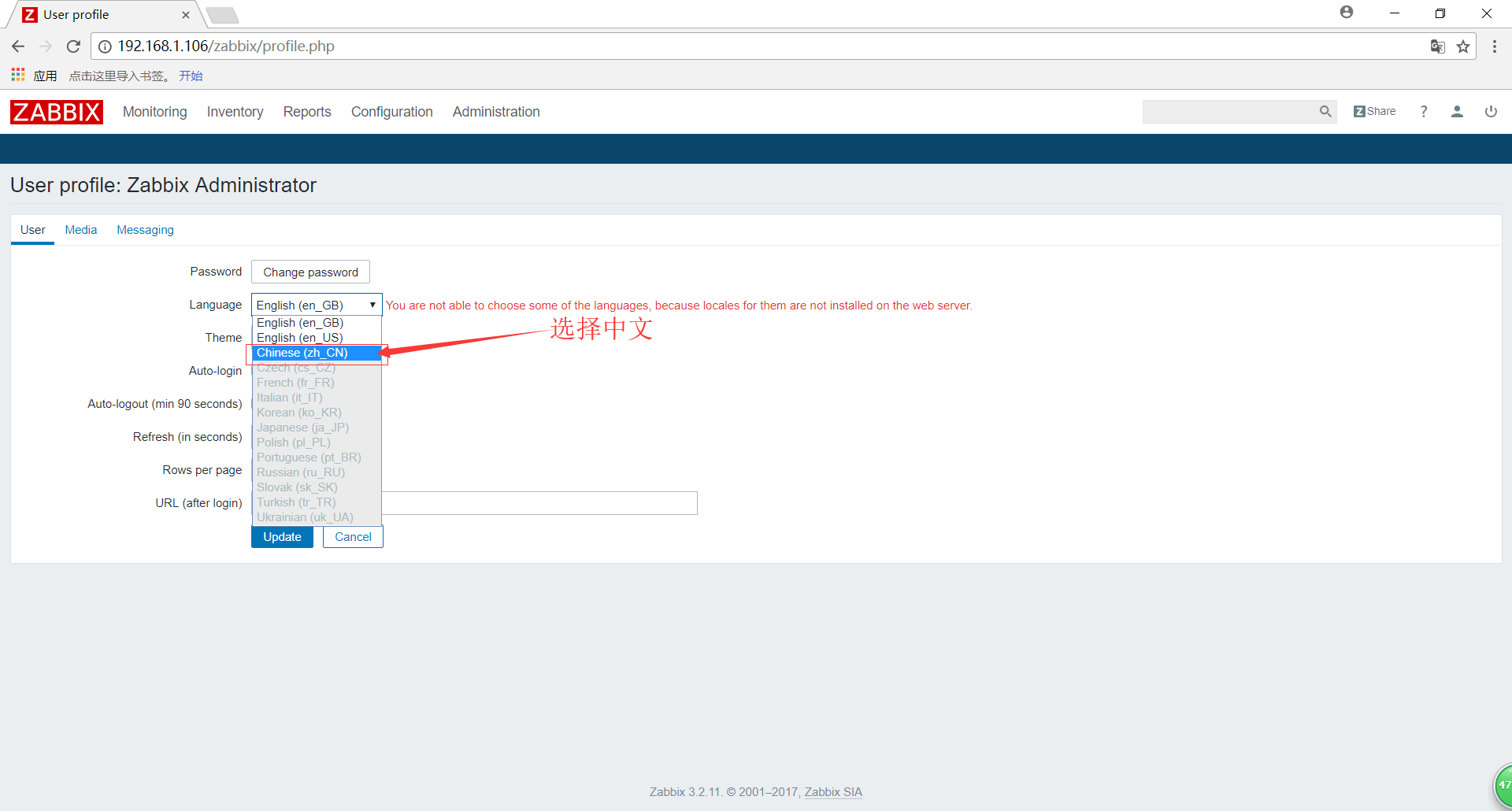Open the Administration menu

point(496,112)
